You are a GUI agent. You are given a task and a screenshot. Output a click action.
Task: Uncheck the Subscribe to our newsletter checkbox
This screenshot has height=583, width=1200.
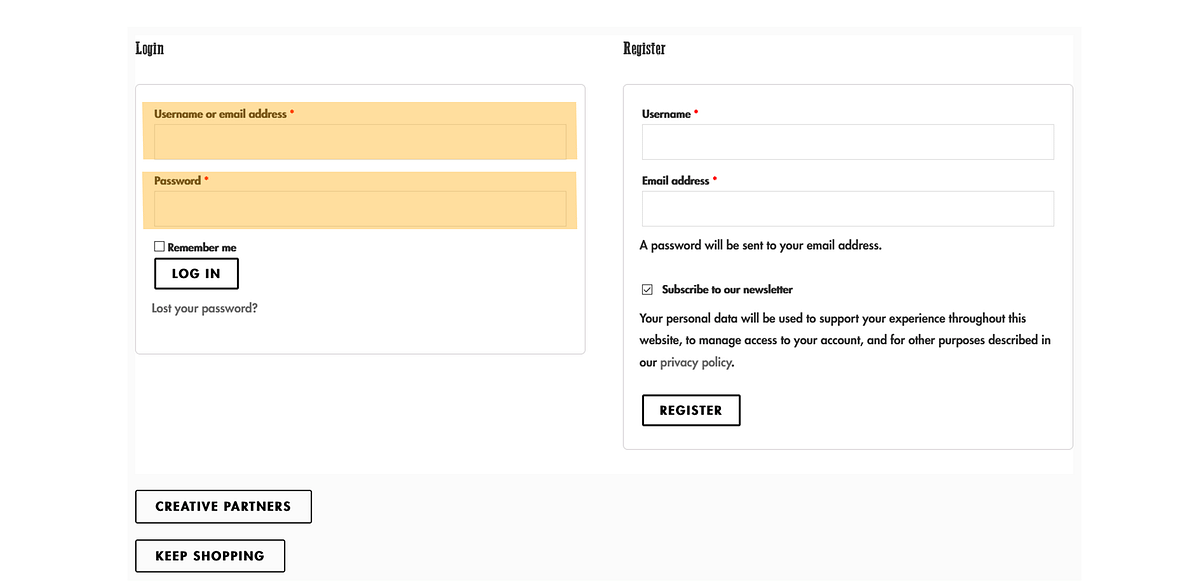pos(647,289)
